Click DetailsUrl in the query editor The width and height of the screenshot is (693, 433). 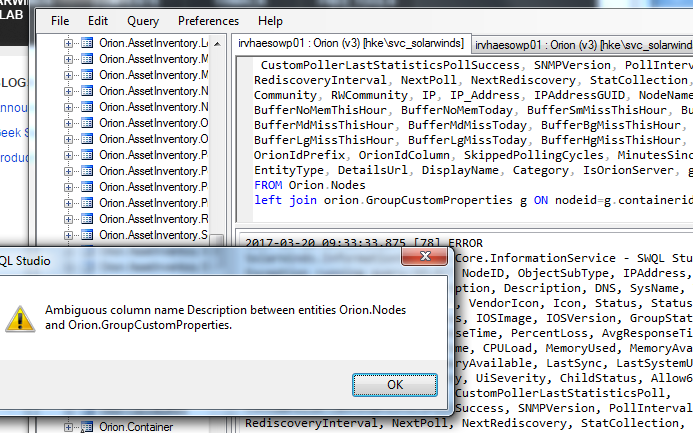click(373, 170)
